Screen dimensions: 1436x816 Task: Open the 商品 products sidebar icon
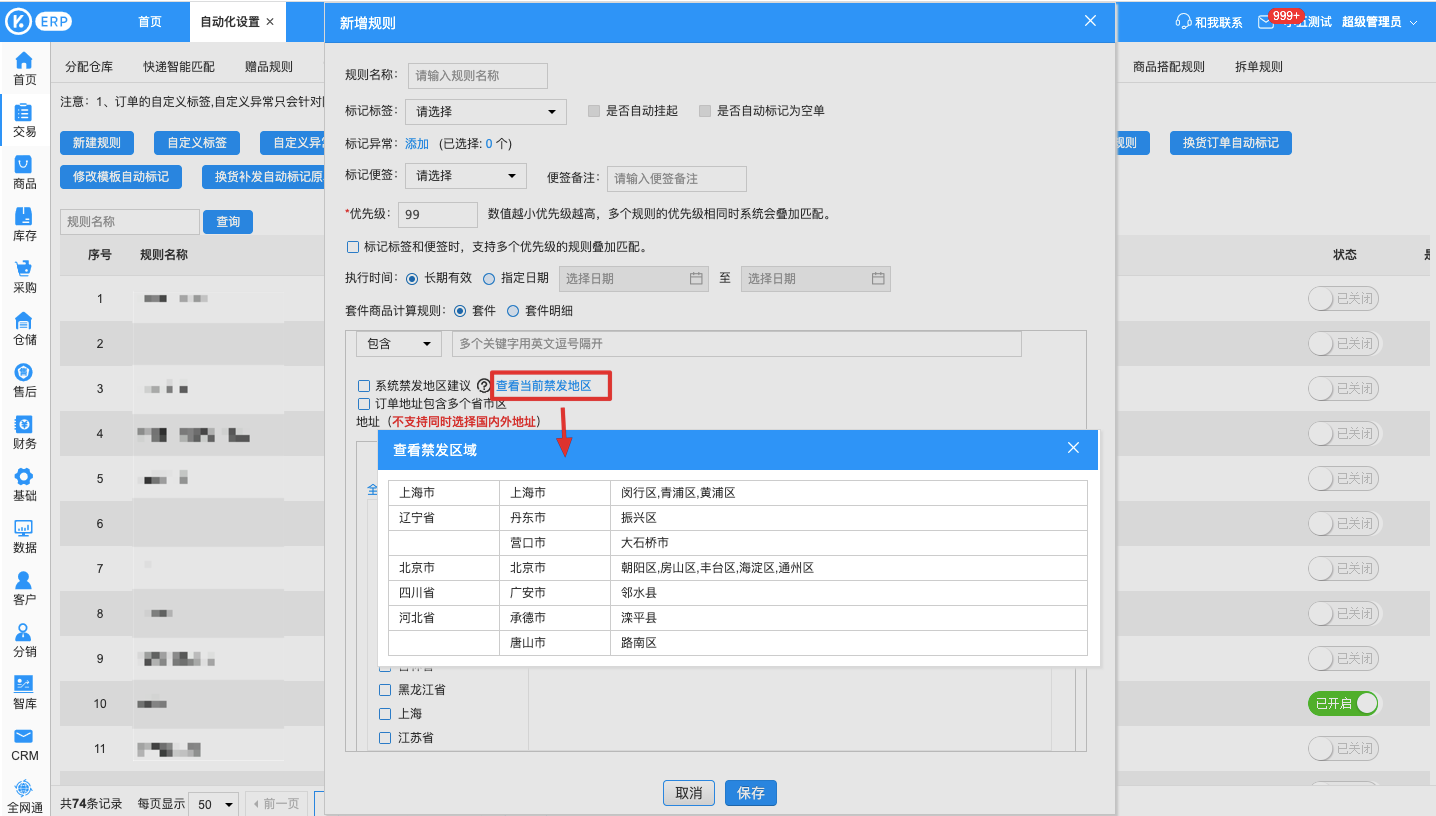(24, 164)
